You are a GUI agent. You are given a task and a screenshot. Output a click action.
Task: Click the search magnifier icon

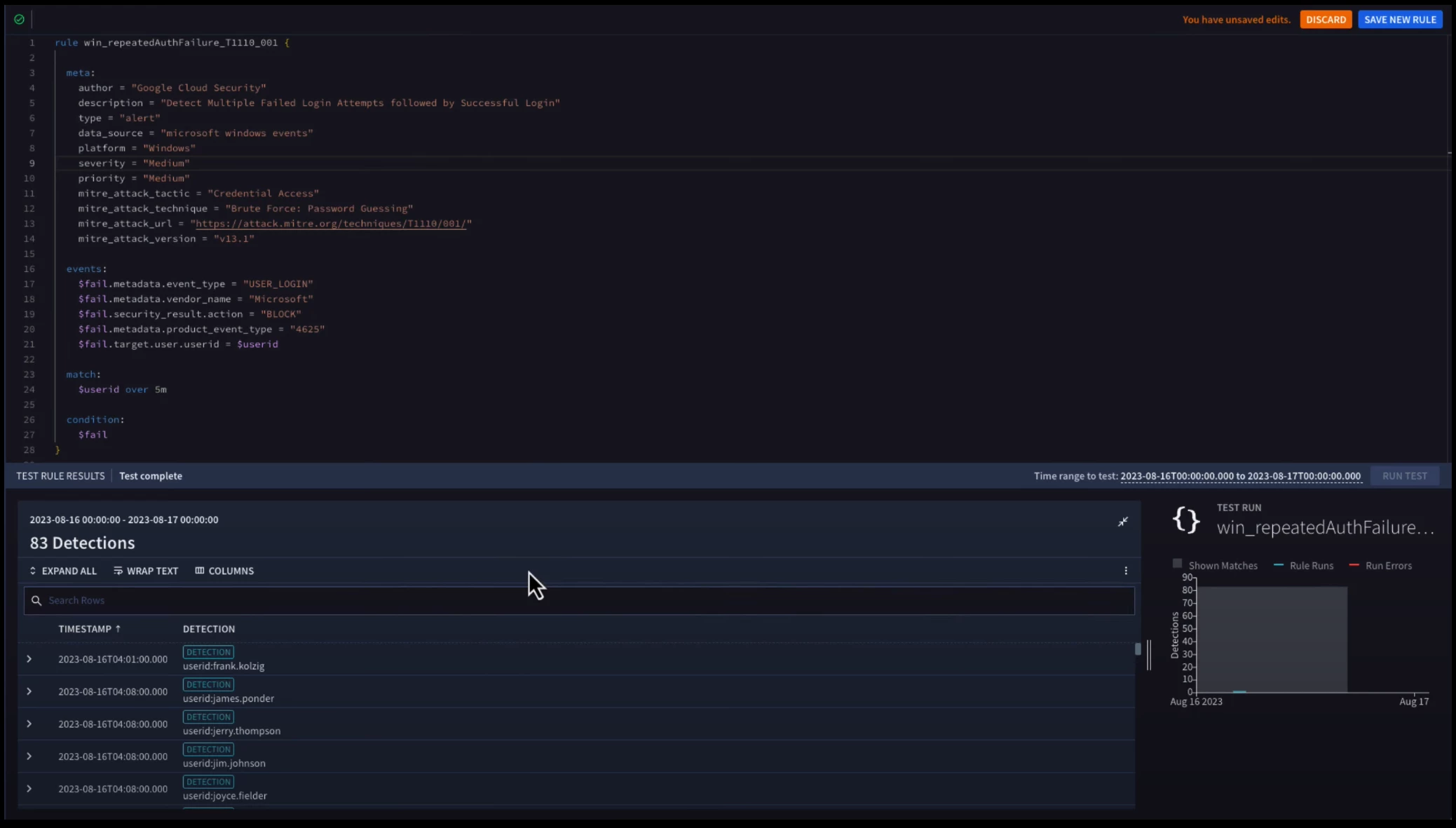36,600
